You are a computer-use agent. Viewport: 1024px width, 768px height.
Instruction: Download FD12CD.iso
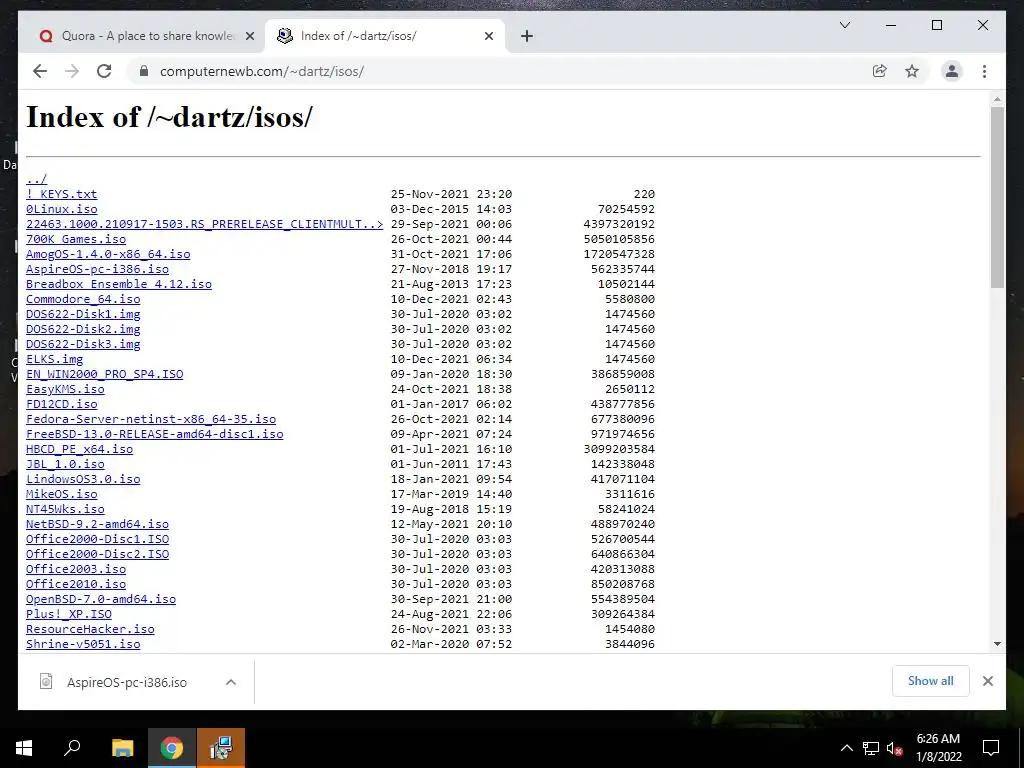click(x=61, y=404)
